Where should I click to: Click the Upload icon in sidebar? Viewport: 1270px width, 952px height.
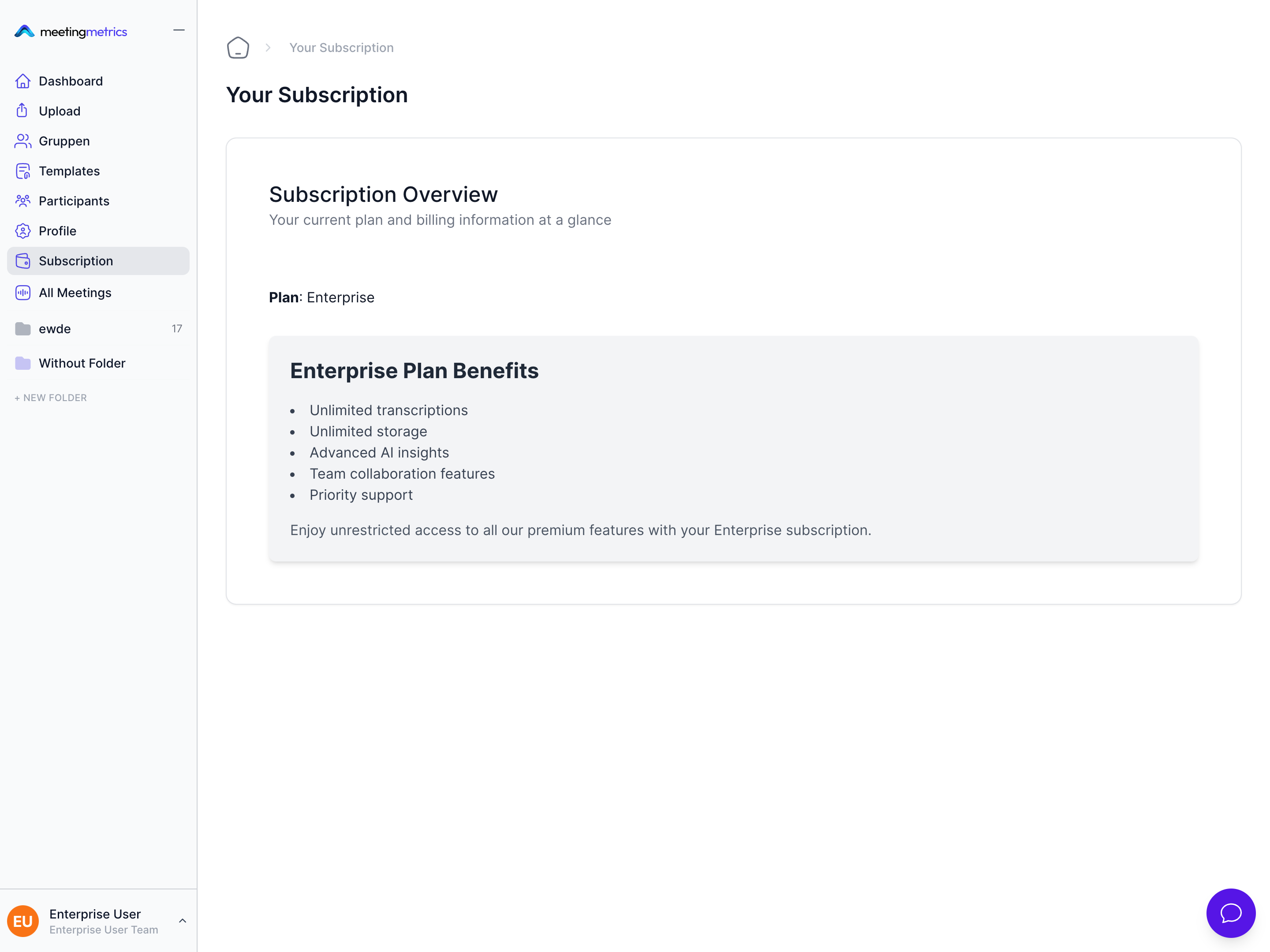pos(22,111)
